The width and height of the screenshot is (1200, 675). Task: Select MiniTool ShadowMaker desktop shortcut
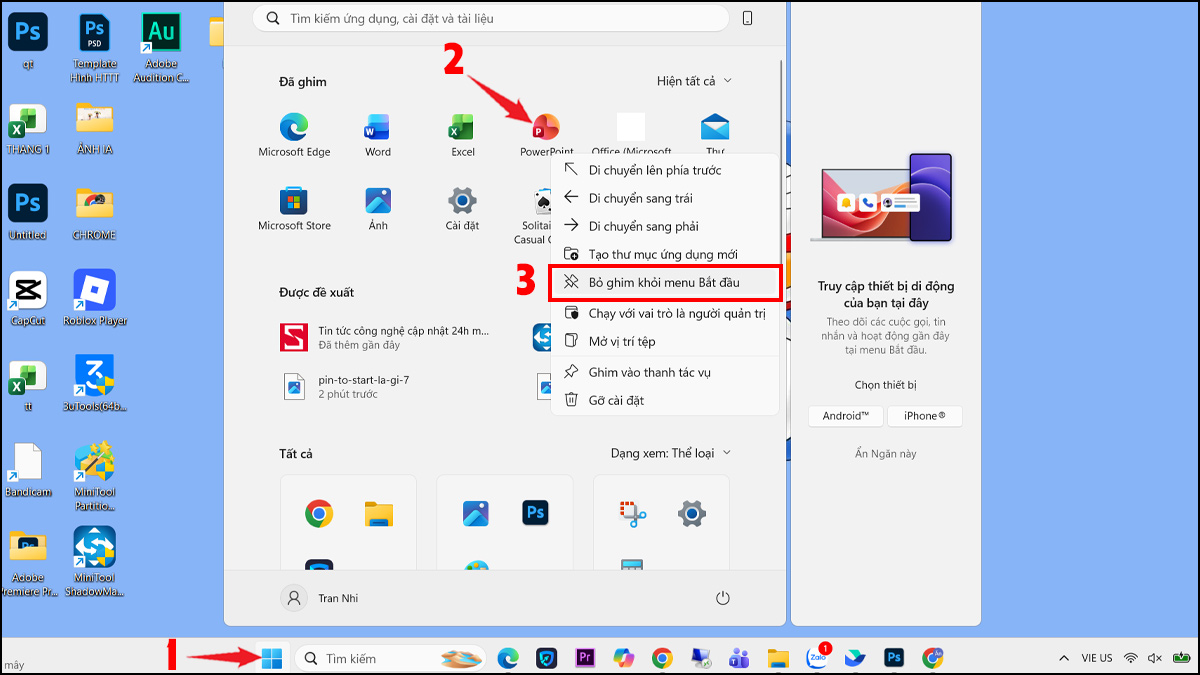[x=94, y=562]
